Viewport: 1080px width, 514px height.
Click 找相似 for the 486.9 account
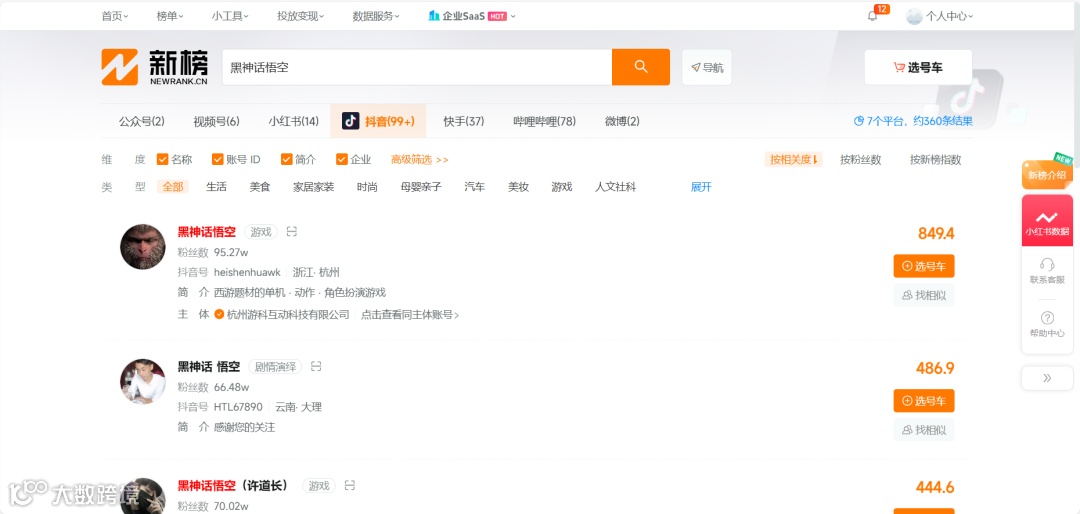pyautogui.click(x=924, y=430)
